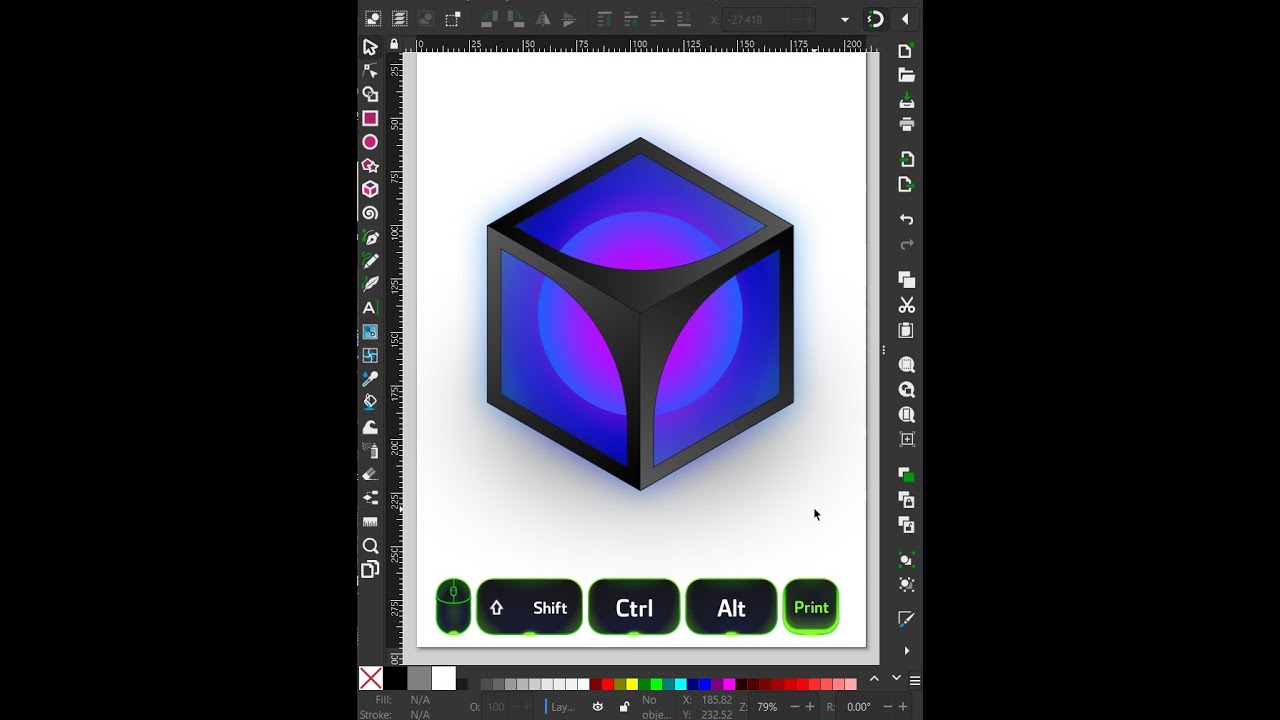The height and width of the screenshot is (720, 1280).
Task: Select the Rectangle tool
Action: click(370, 118)
